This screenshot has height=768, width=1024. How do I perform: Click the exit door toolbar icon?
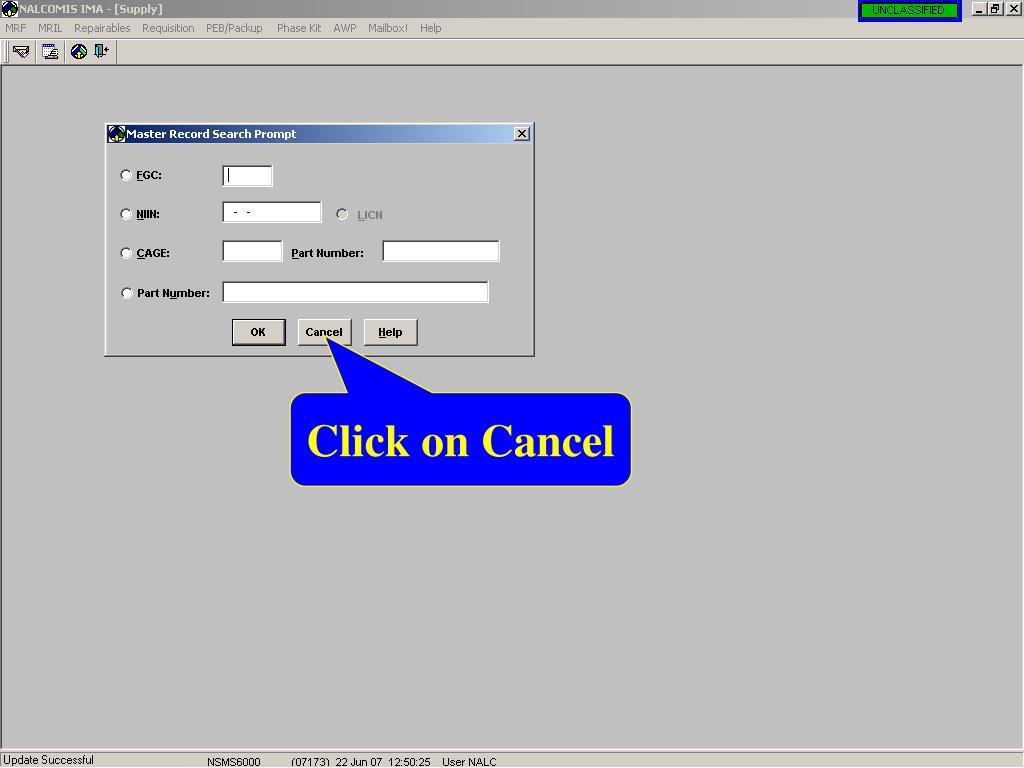coord(101,51)
